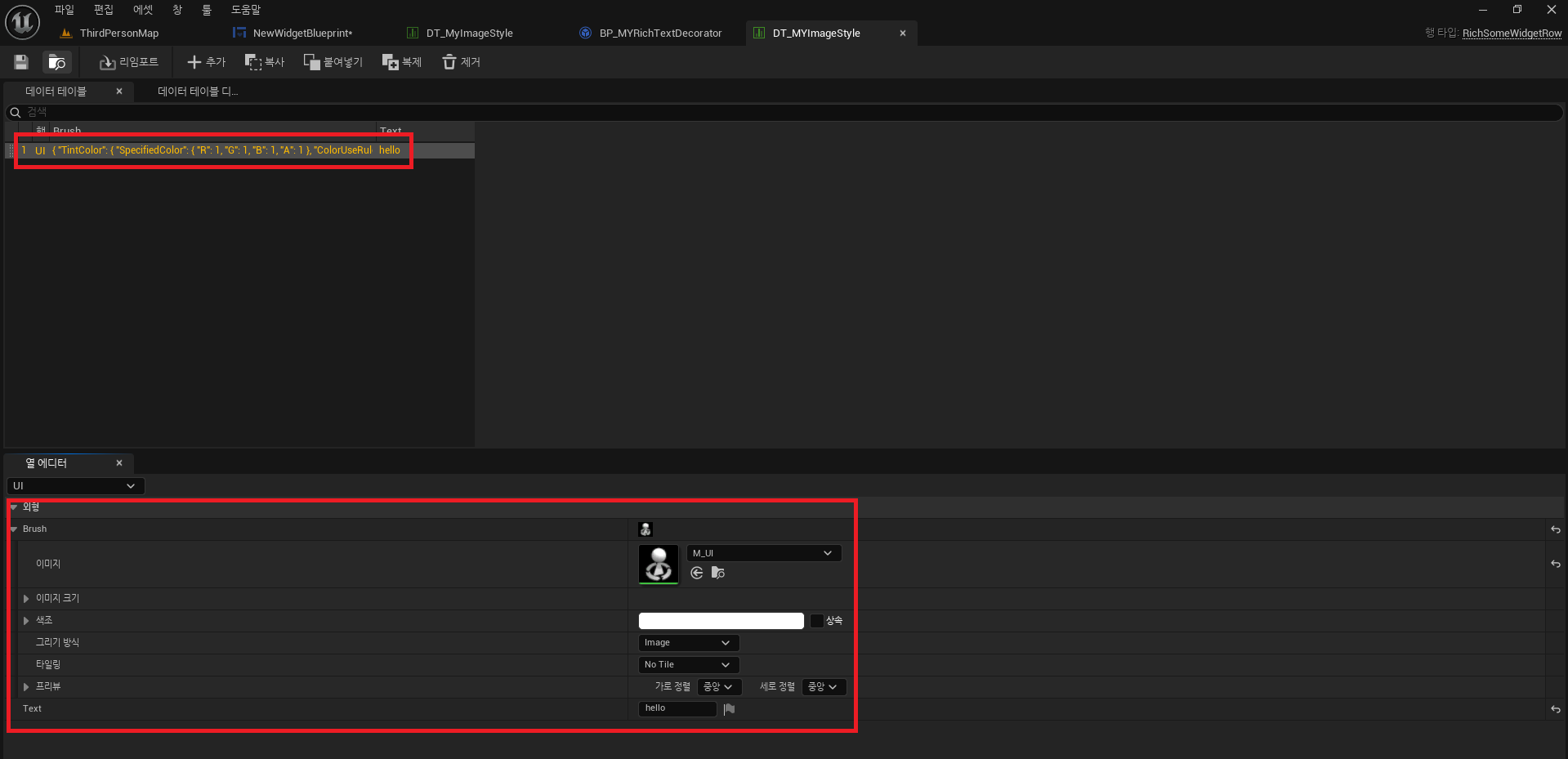Open the 에셋 menu
Viewport: 1568px width, 759px height.
click(x=143, y=10)
